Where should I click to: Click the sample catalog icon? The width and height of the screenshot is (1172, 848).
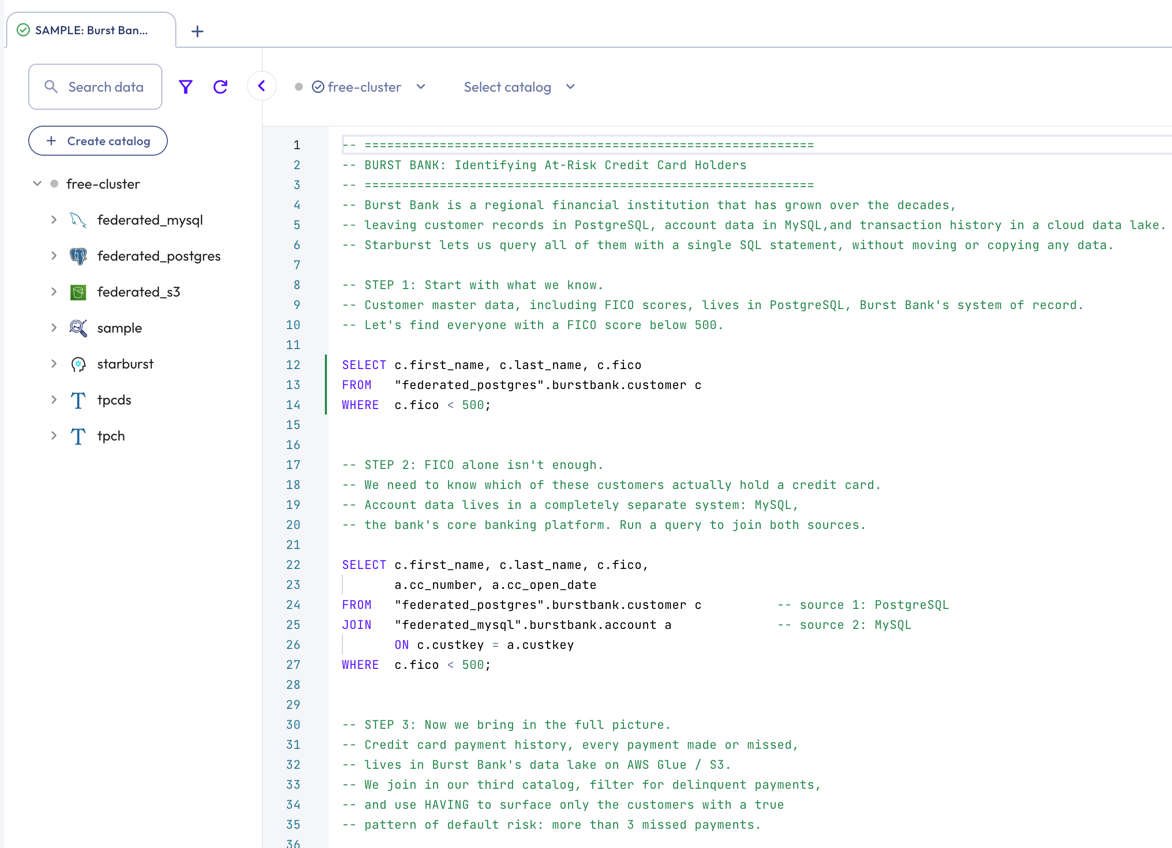point(78,328)
